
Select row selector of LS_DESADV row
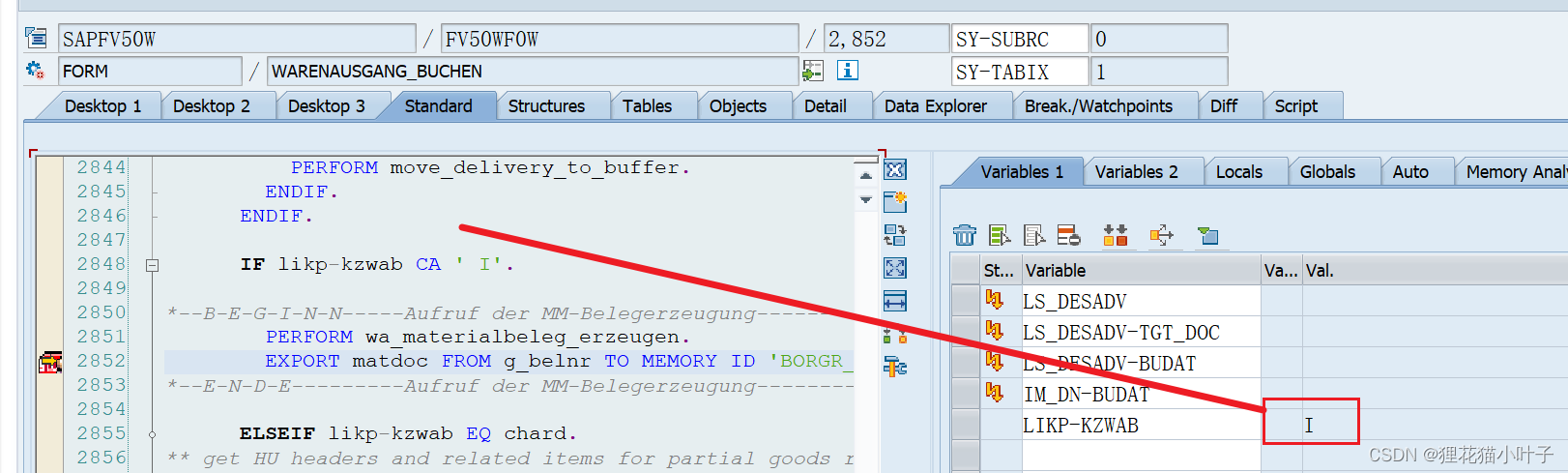pyautogui.click(x=966, y=301)
